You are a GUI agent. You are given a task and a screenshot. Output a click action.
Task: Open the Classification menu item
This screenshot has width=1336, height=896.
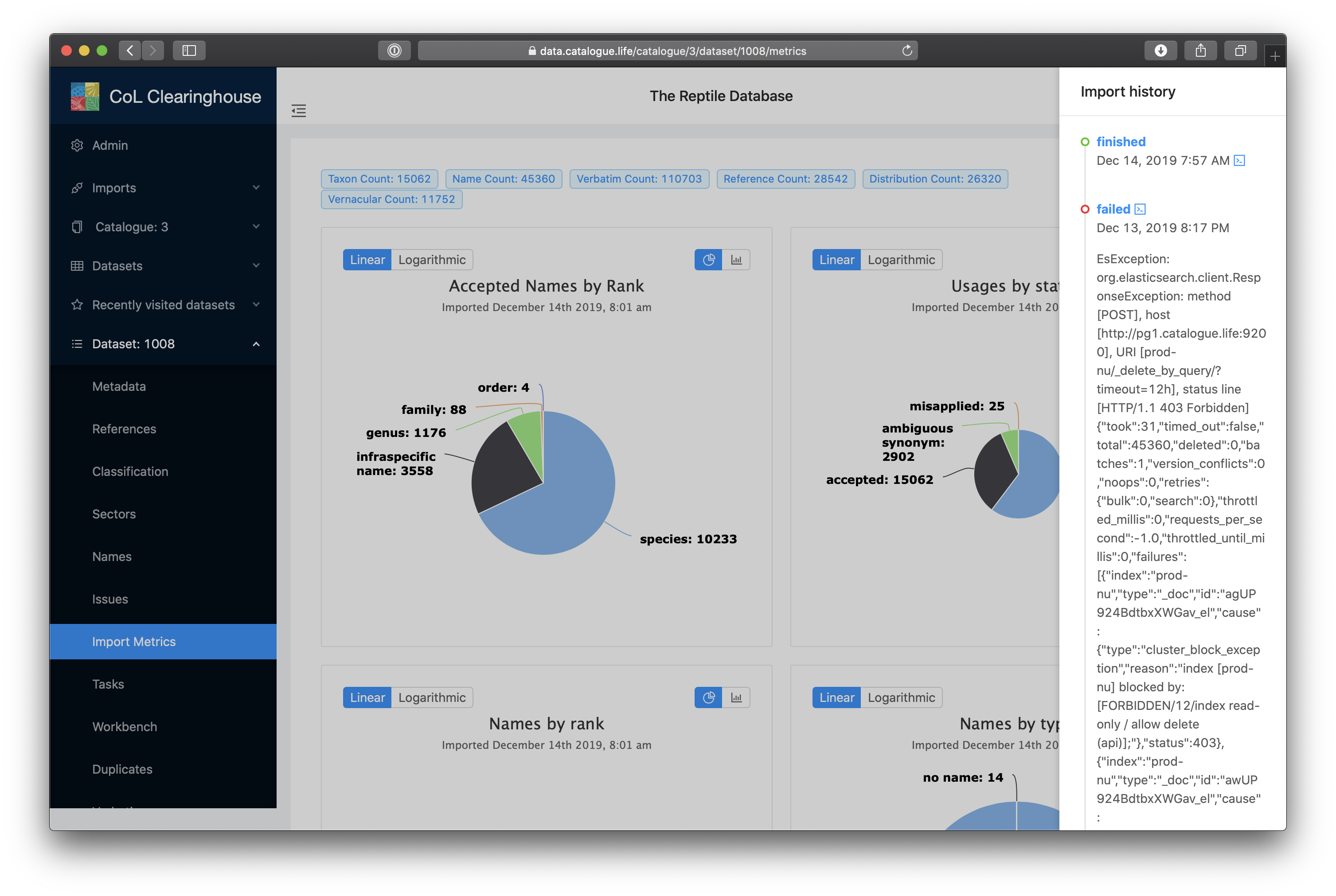coord(130,471)
